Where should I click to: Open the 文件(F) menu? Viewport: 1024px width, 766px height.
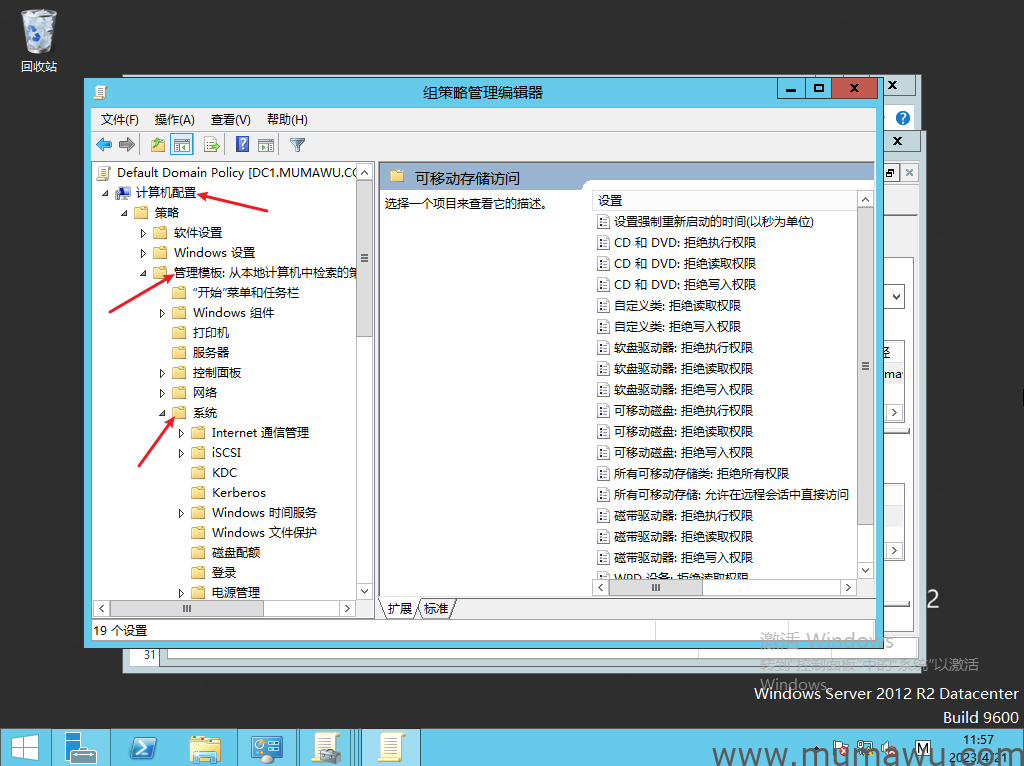pos(119,119)
